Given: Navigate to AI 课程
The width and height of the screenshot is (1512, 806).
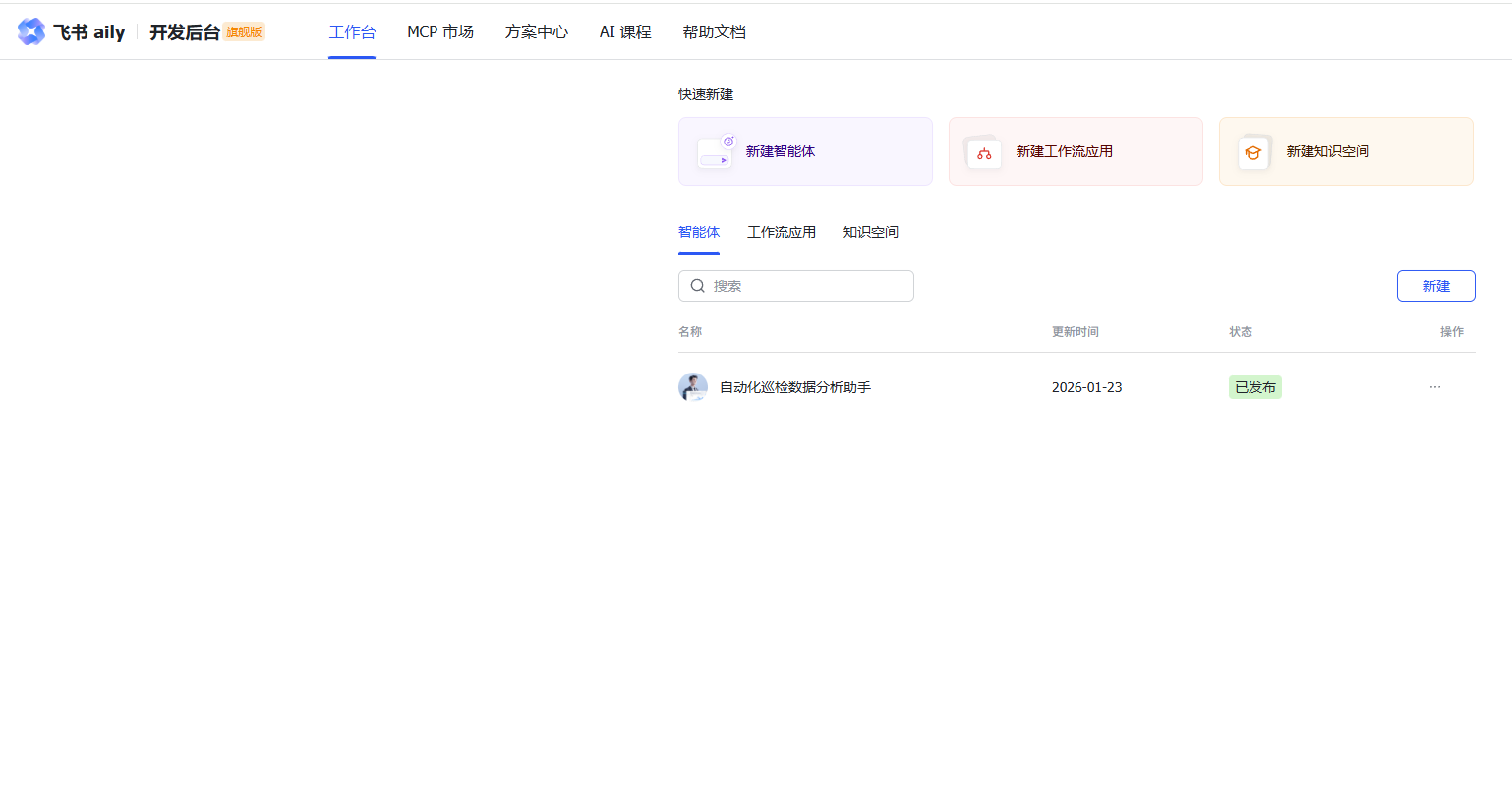Looking at the screenshot, I should [x=625, y=32].
